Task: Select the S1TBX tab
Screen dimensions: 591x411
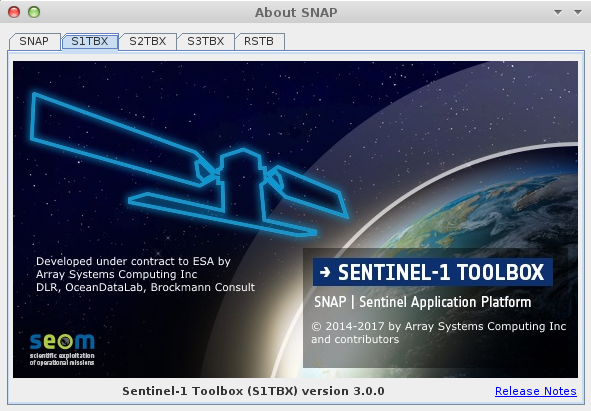Action: 90,41
